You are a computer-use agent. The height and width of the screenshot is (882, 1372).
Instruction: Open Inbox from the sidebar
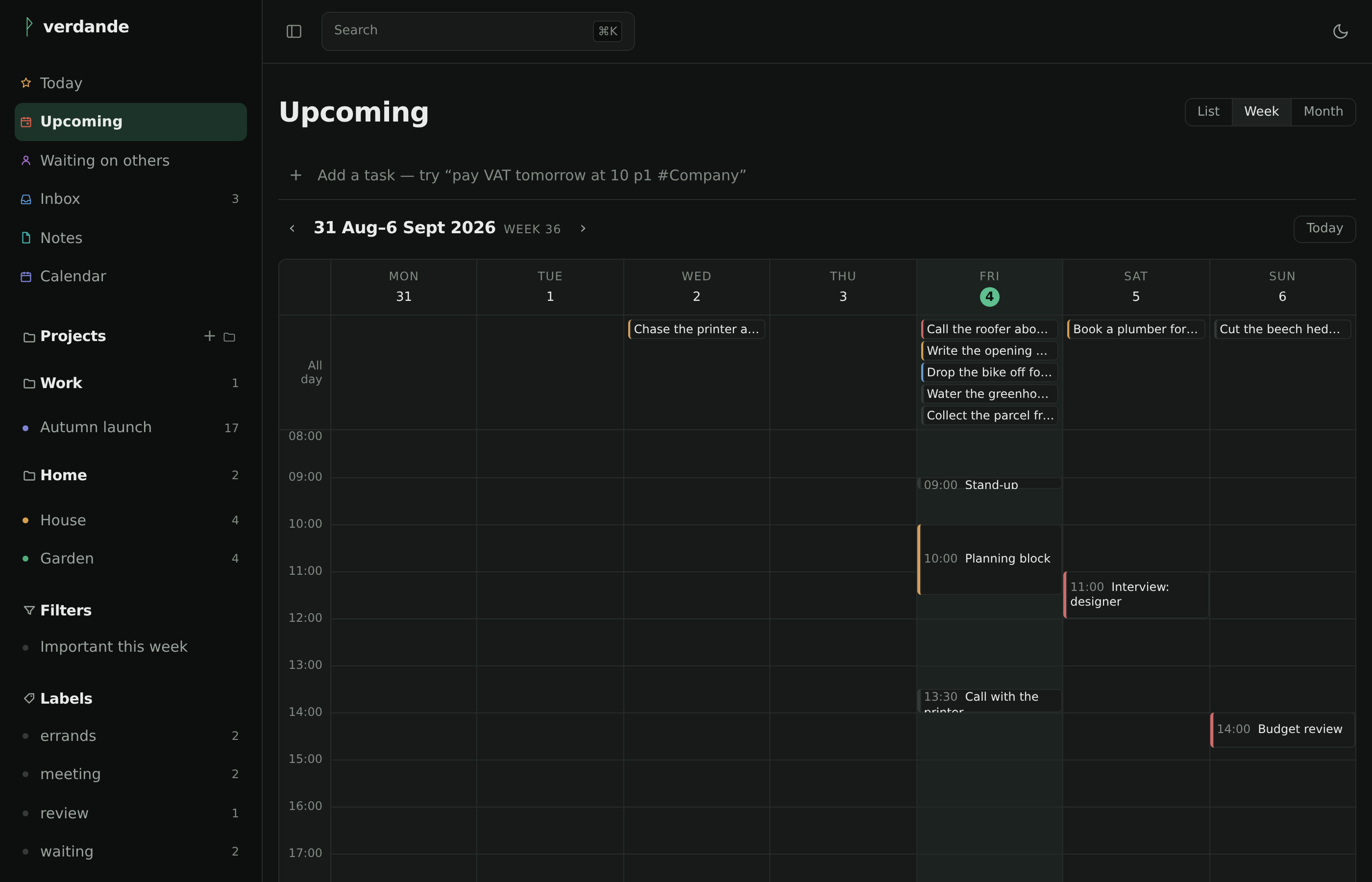130,199
